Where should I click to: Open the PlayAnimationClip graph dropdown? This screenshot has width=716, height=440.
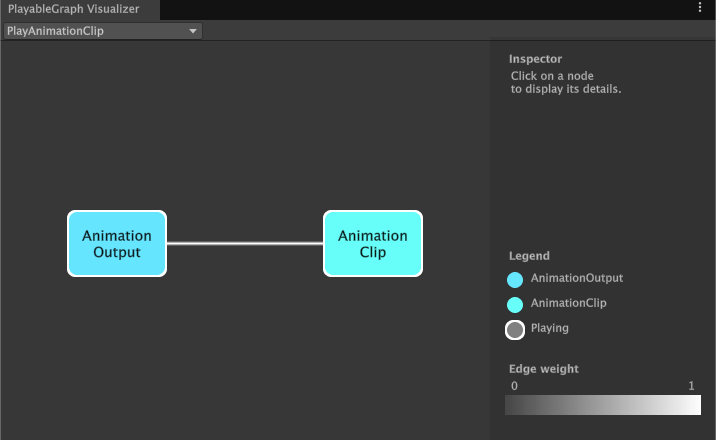[x=102, y=31]
